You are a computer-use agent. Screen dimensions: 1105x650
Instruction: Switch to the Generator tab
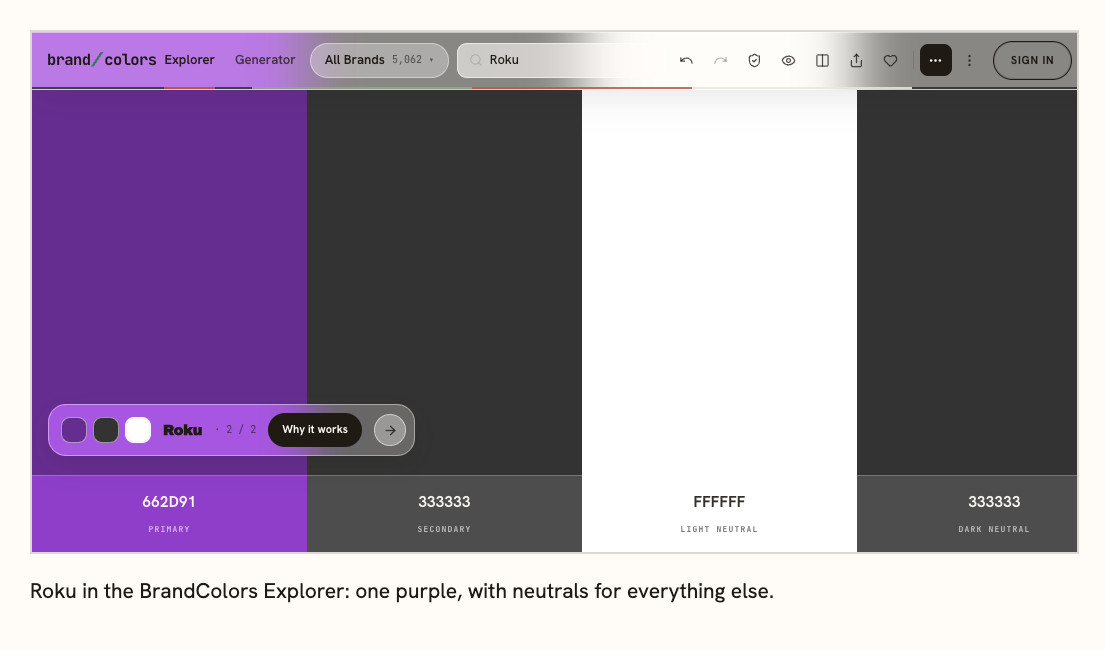pyautogui.click(x=265, y=60)
